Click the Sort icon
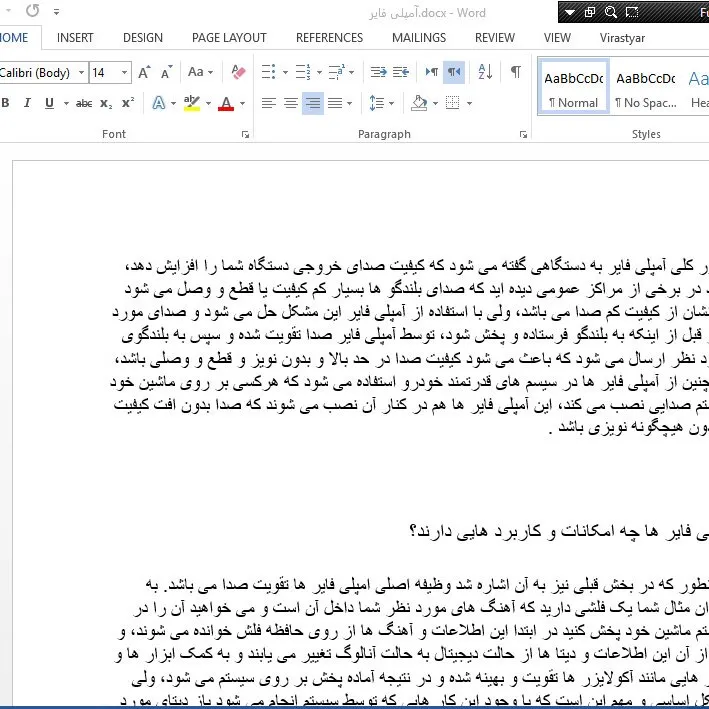The image size is (709, 709). click(x=485, y=72)
